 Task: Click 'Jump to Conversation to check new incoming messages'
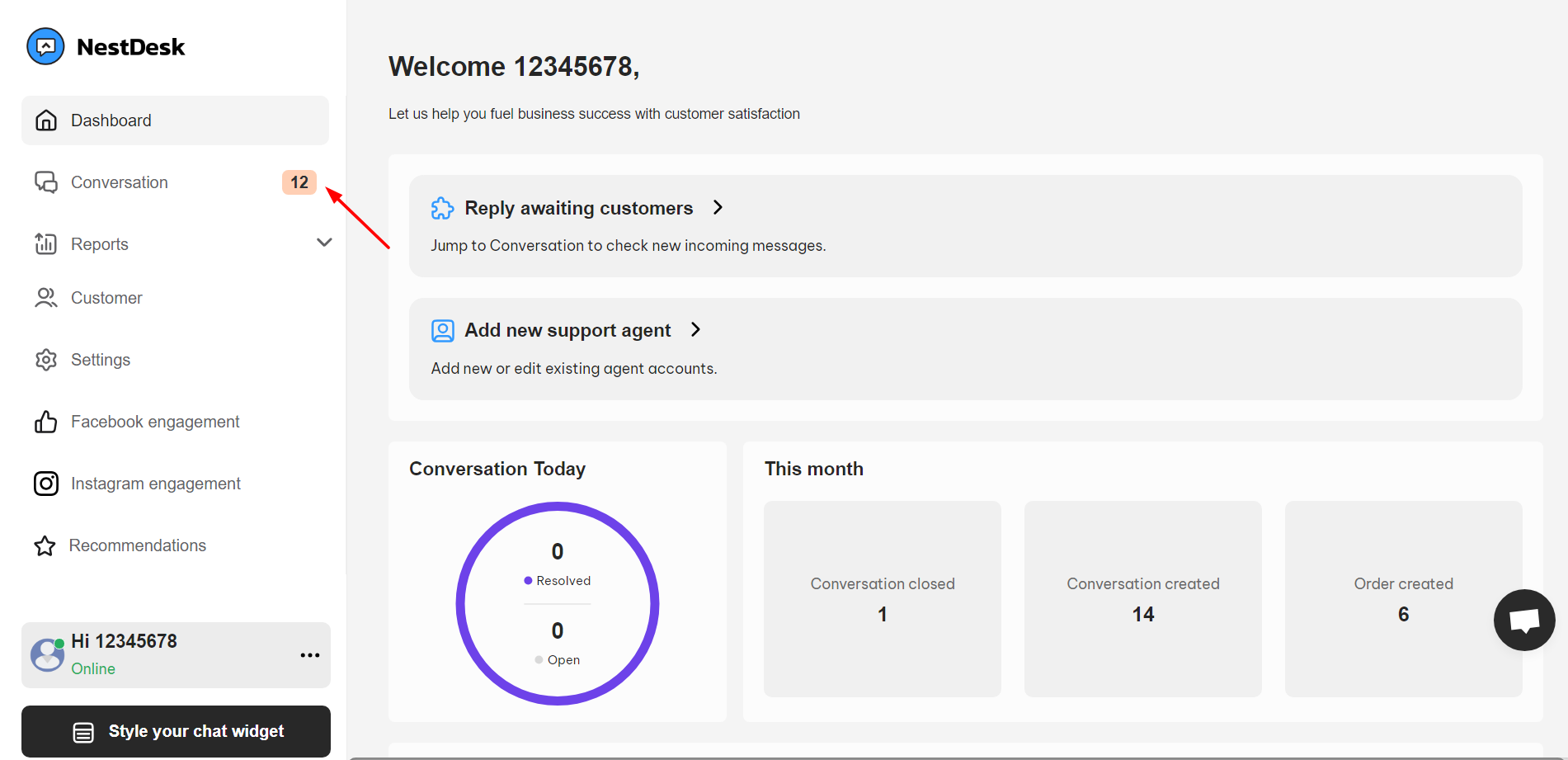click(629, 245)
